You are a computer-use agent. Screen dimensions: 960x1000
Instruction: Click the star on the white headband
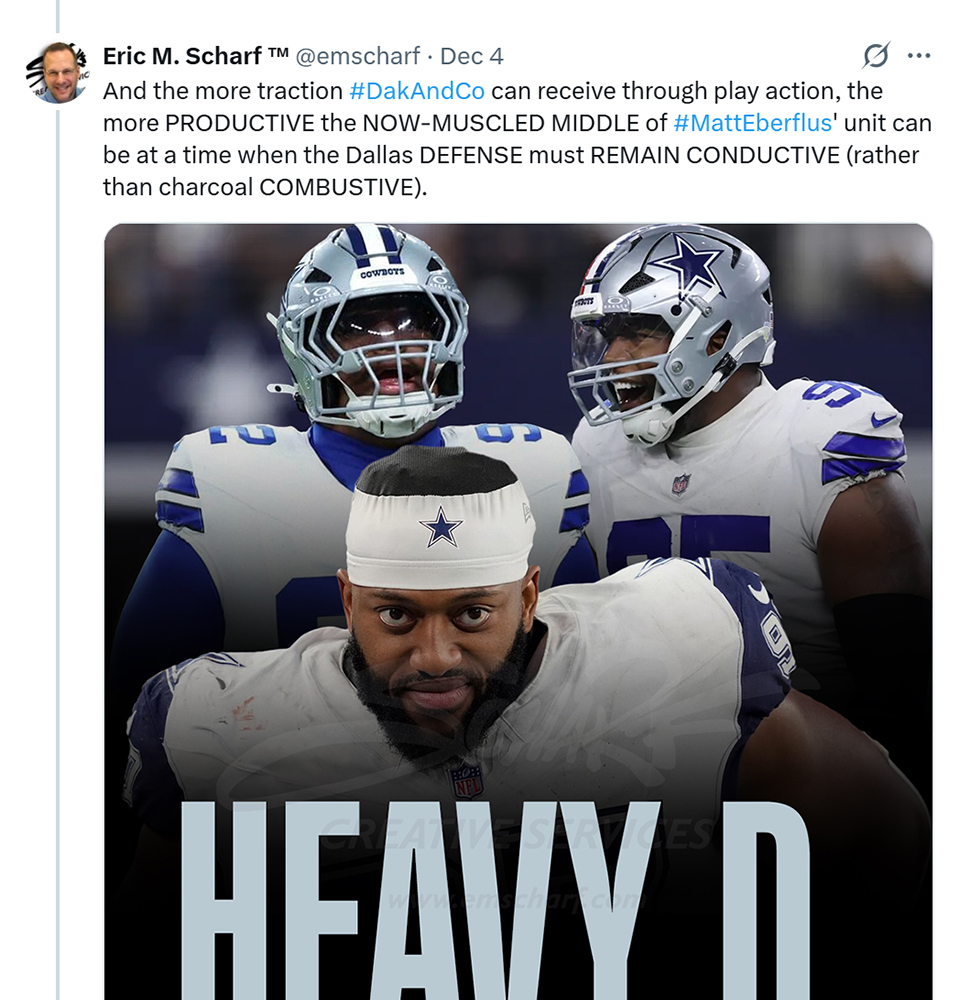click(x=440, y=527)
